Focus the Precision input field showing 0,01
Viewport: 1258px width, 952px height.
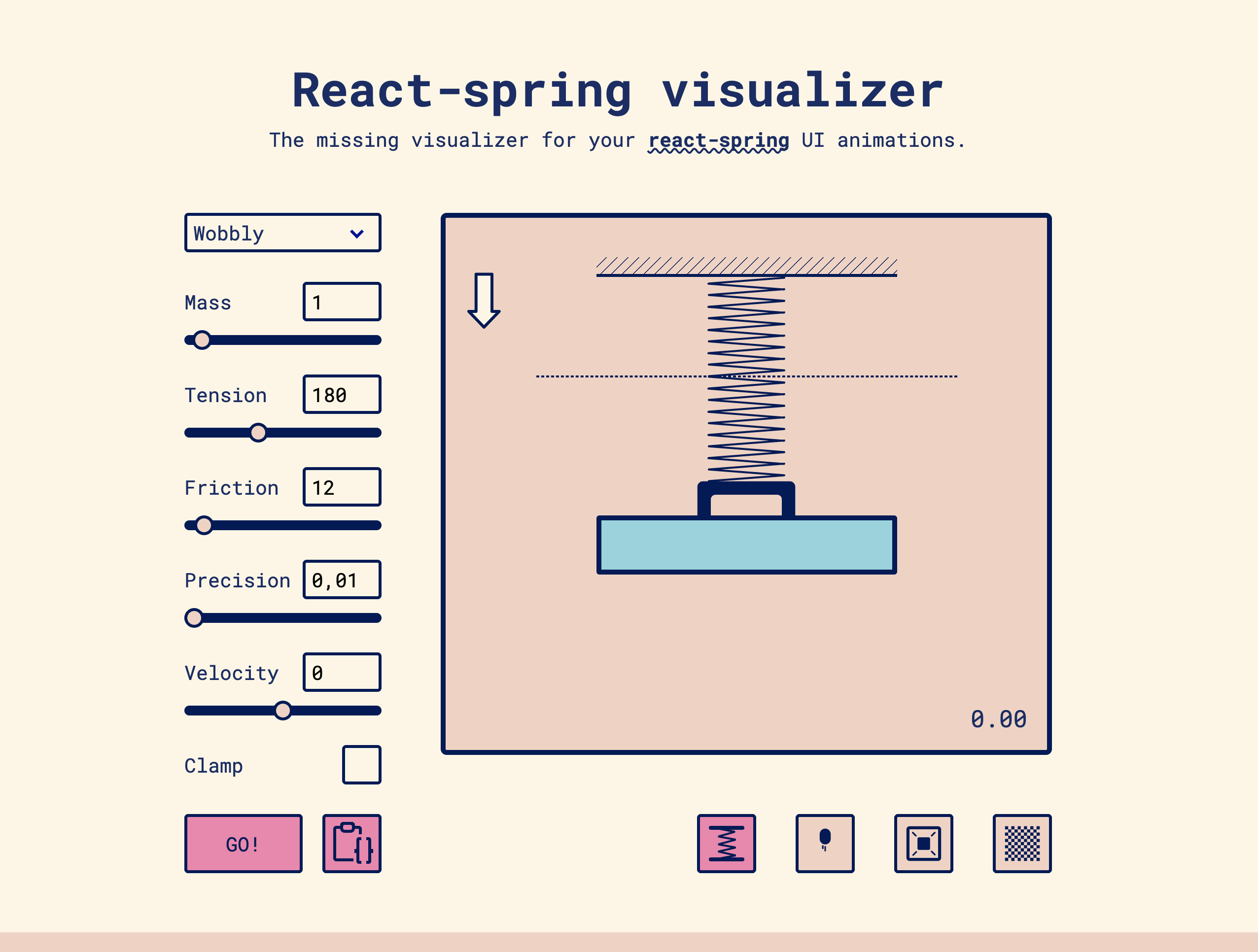tap(342, 580)
